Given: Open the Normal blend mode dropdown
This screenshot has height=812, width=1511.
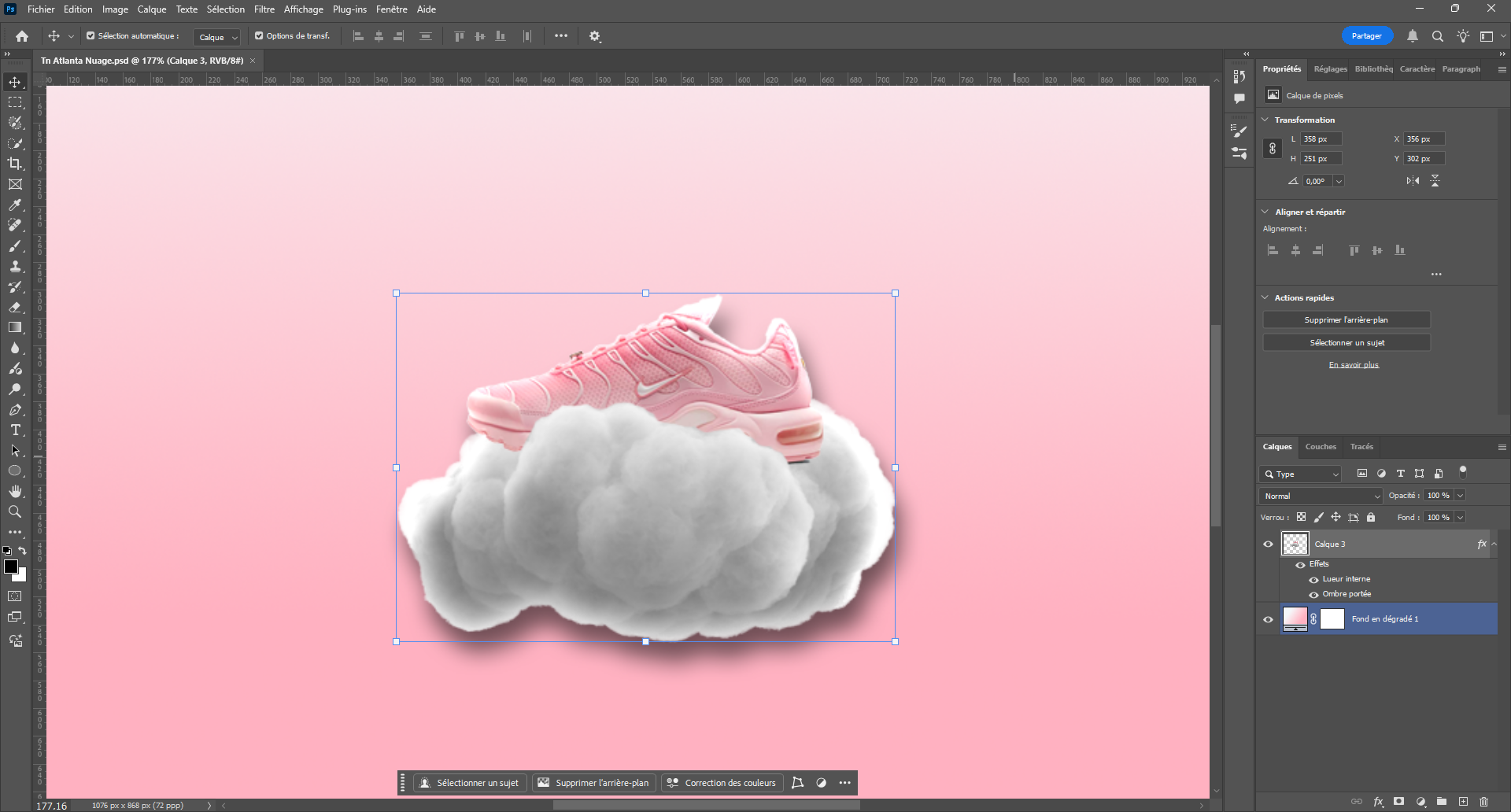Looking at the screenshot, I should [x=1321, y=496].
